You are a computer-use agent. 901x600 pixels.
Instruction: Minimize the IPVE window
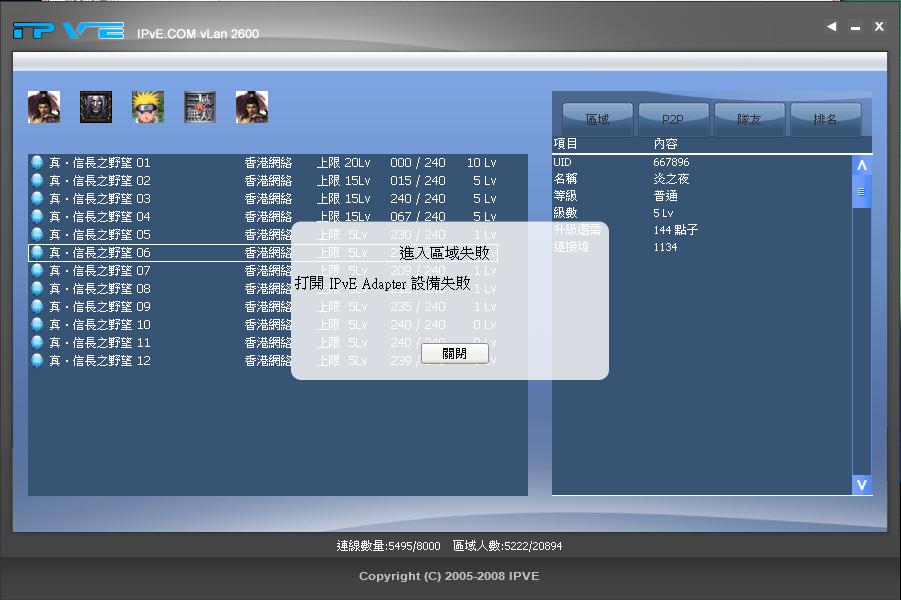(856, 27)
